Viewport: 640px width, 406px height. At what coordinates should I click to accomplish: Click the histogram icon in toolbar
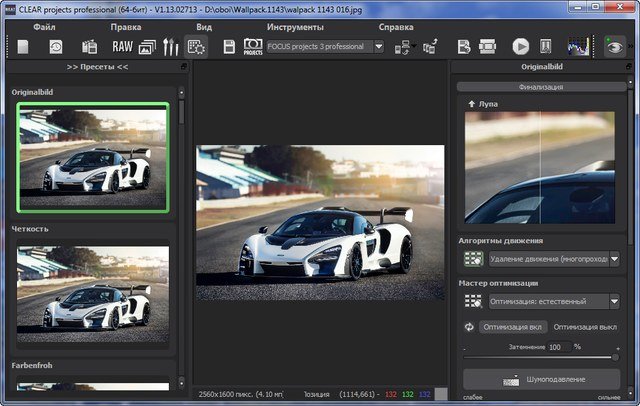tap(578, 46)
